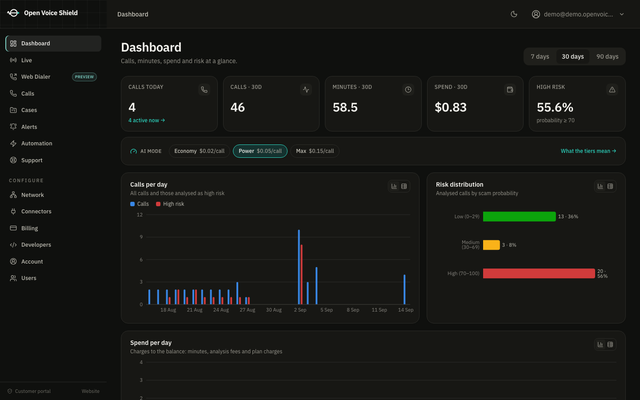640x400 pixels.
Task: Select the Economy $0.02/call AI mode
Action: [199, 151]
